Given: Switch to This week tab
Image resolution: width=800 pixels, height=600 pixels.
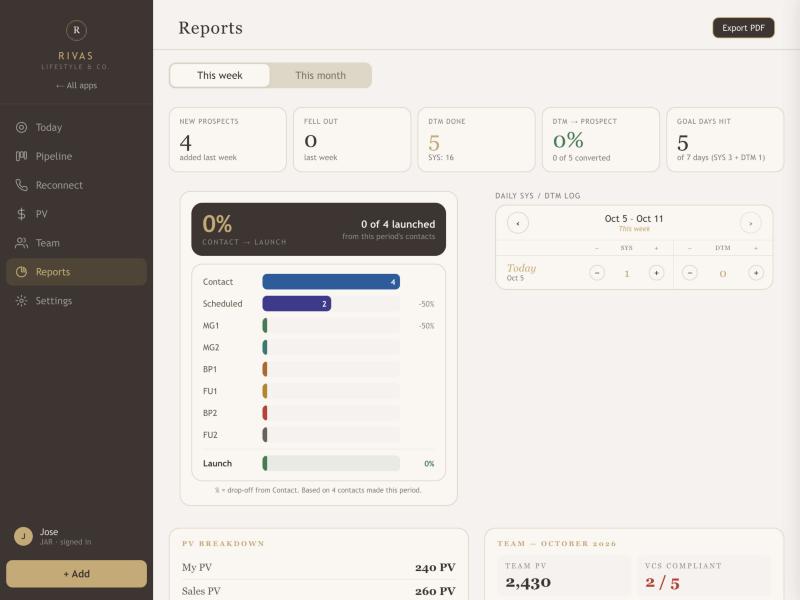Looking at the screenshot, I should [219, 76].
